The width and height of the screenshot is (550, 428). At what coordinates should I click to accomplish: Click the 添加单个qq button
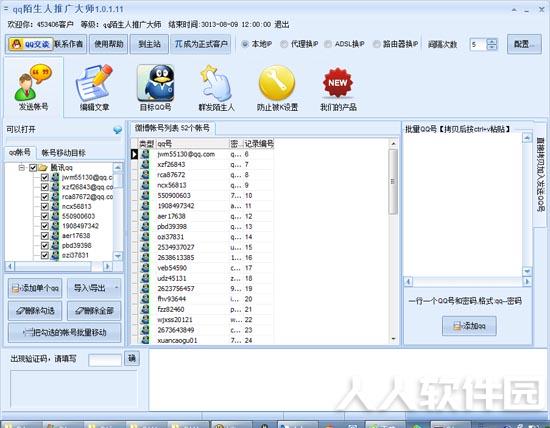point(35,288)
